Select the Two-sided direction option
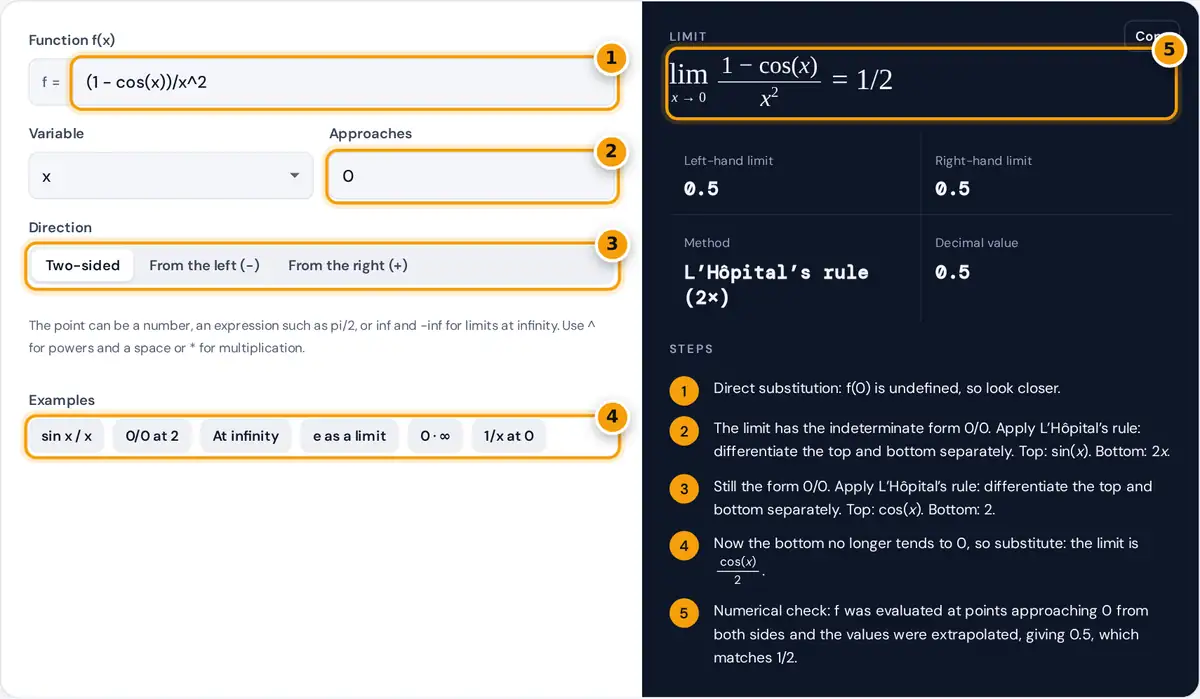Viewport: 1200px width, 699px height. (82, 265)
